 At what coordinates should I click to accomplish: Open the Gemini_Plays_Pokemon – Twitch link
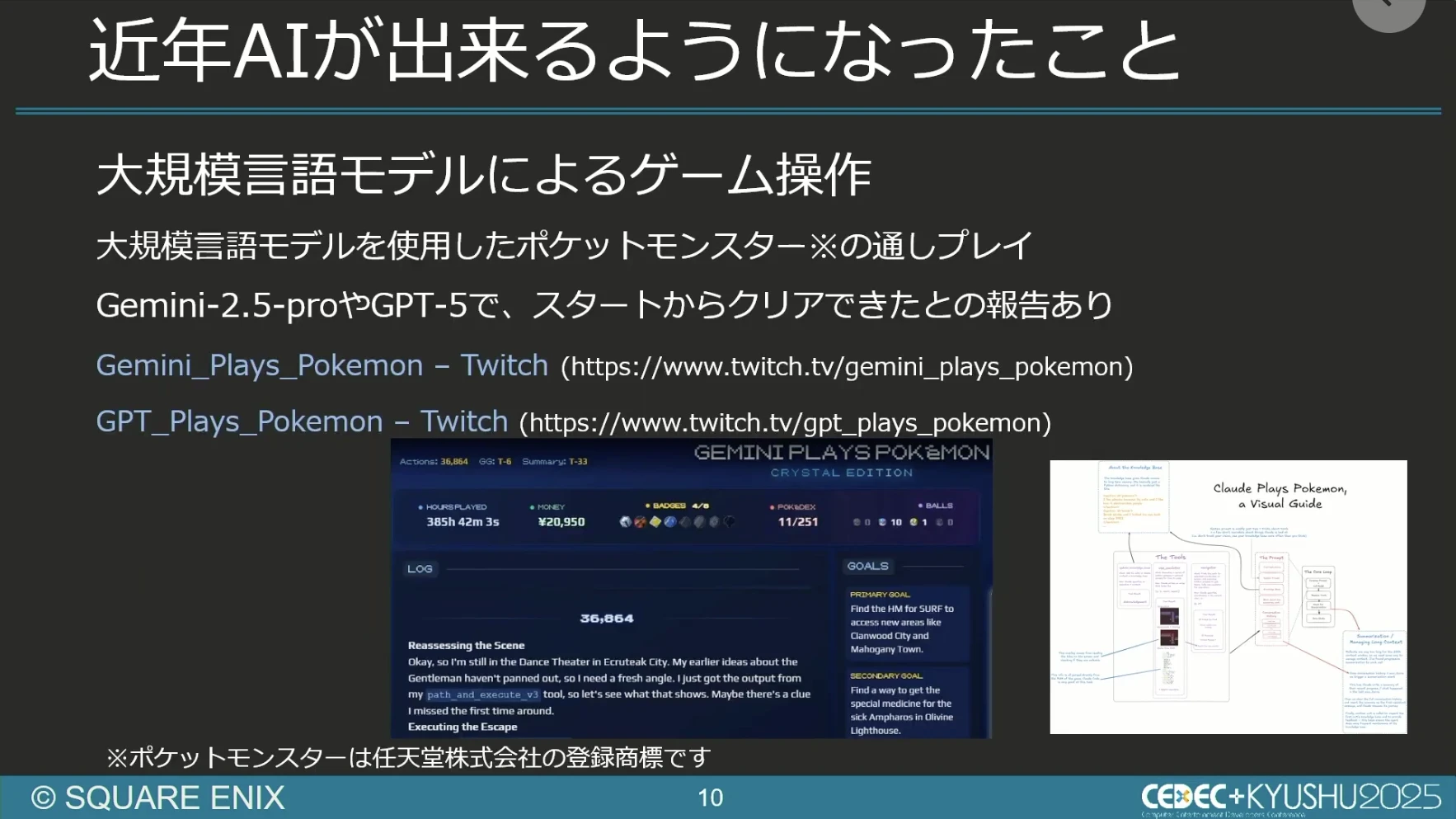tap(322, 365)
